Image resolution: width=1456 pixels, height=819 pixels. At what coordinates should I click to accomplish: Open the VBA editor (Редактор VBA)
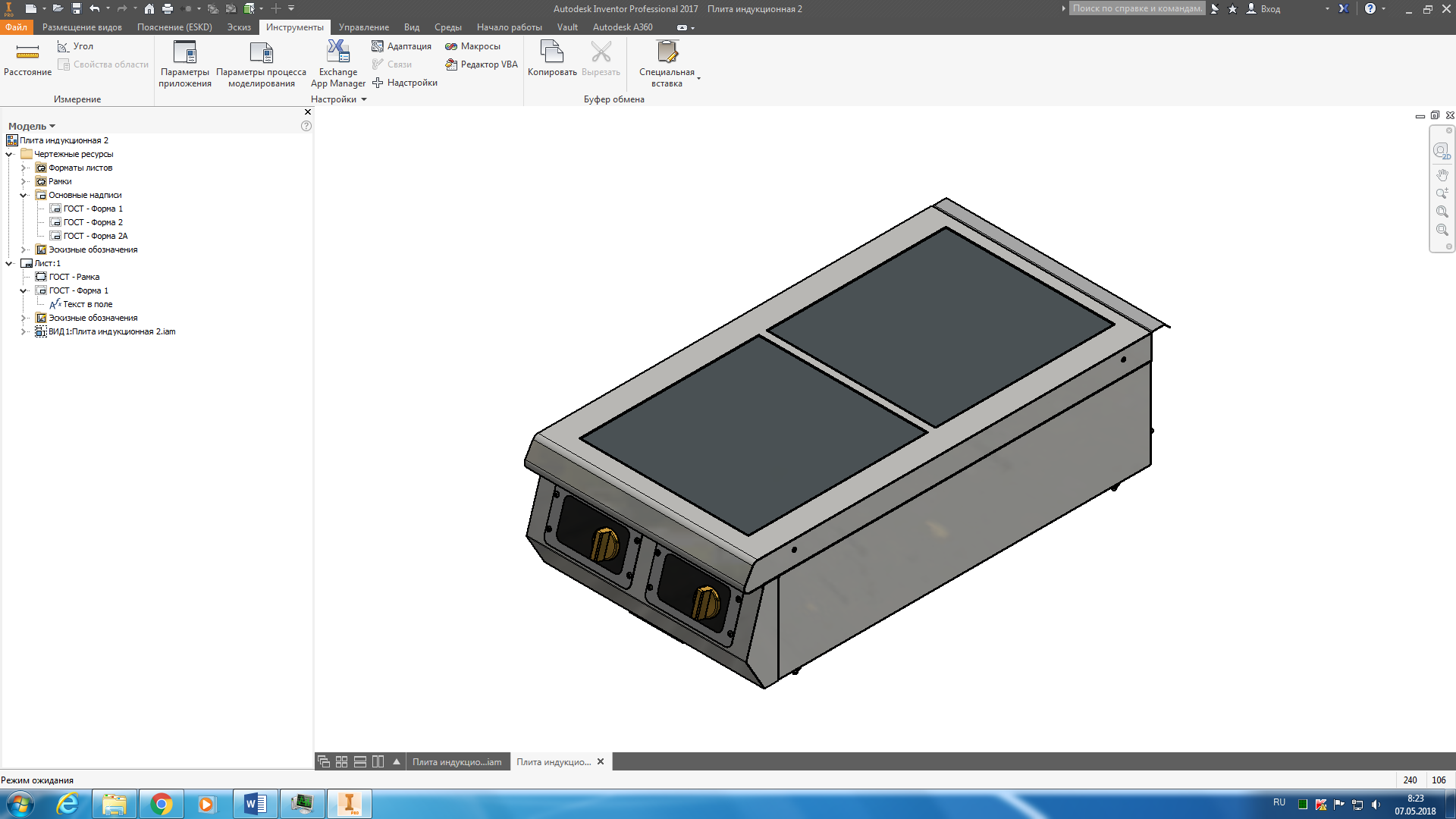482,64
